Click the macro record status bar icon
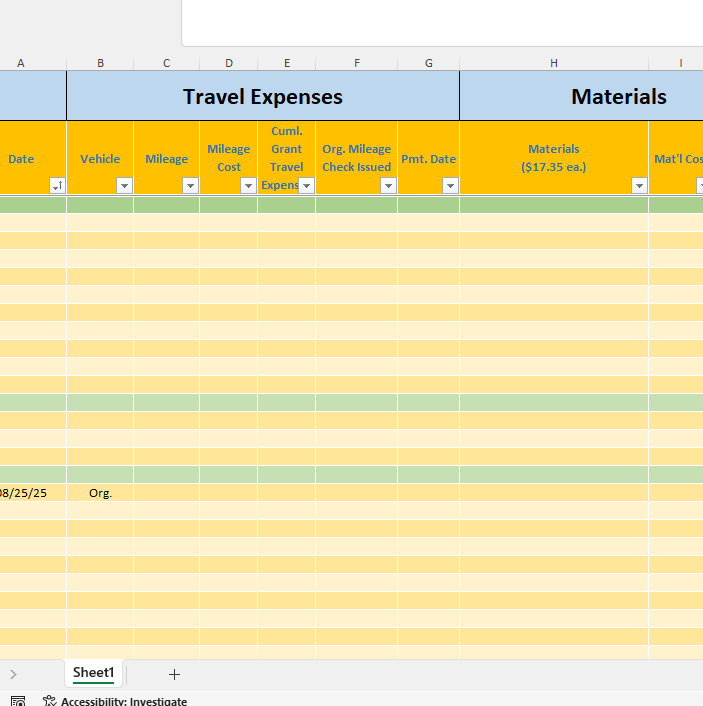Image resolution: width=703 pixels, height=706 pixels. coord(18,701)
